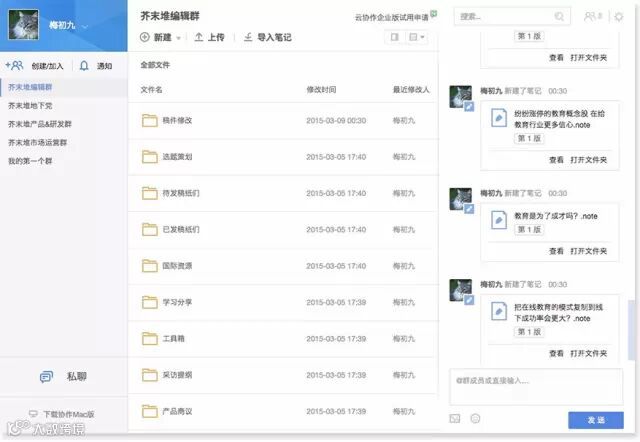This screenshot has height=442, width=640.
Task: Click the 学习分享 folder icon
Action: point(150,302)
